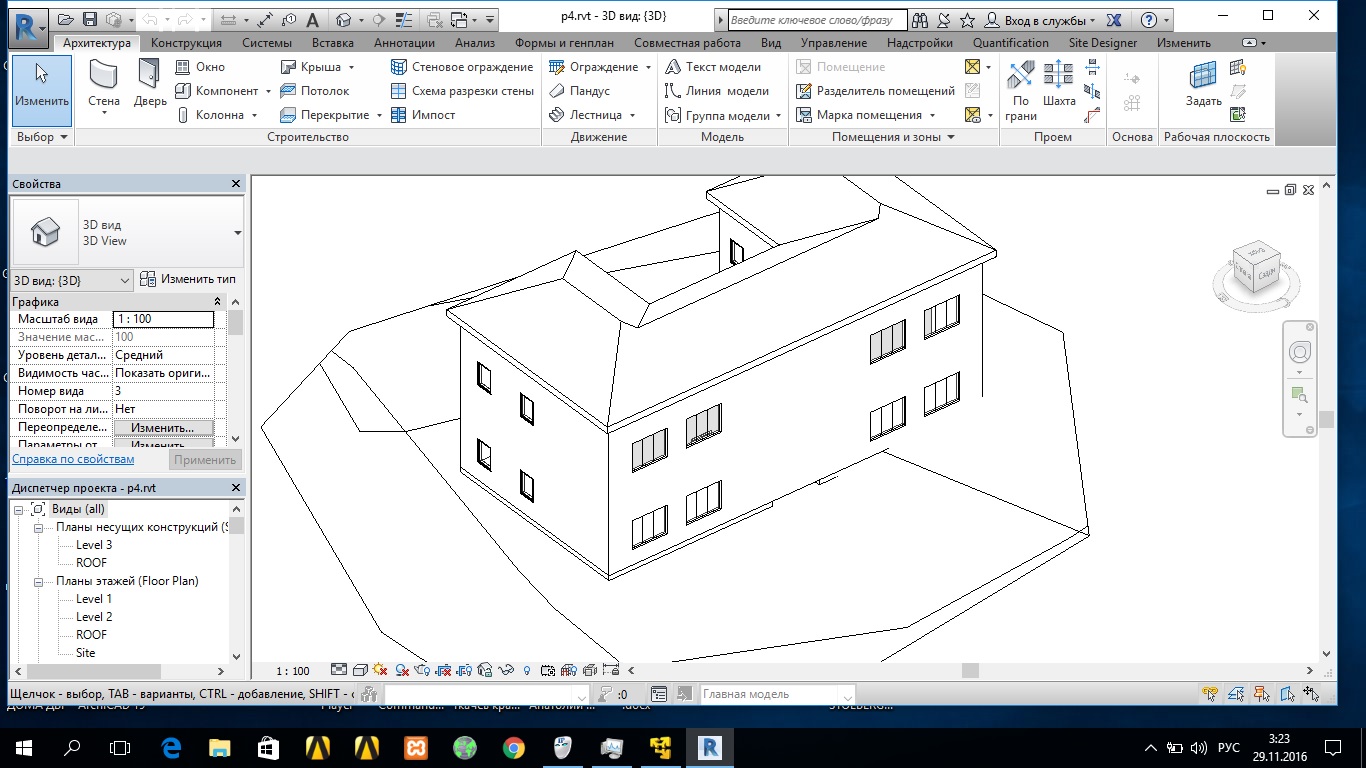Switch to the Вставка ribbon tab
The width and height of the screenshot is (1366, 768).
pos(333,43)
